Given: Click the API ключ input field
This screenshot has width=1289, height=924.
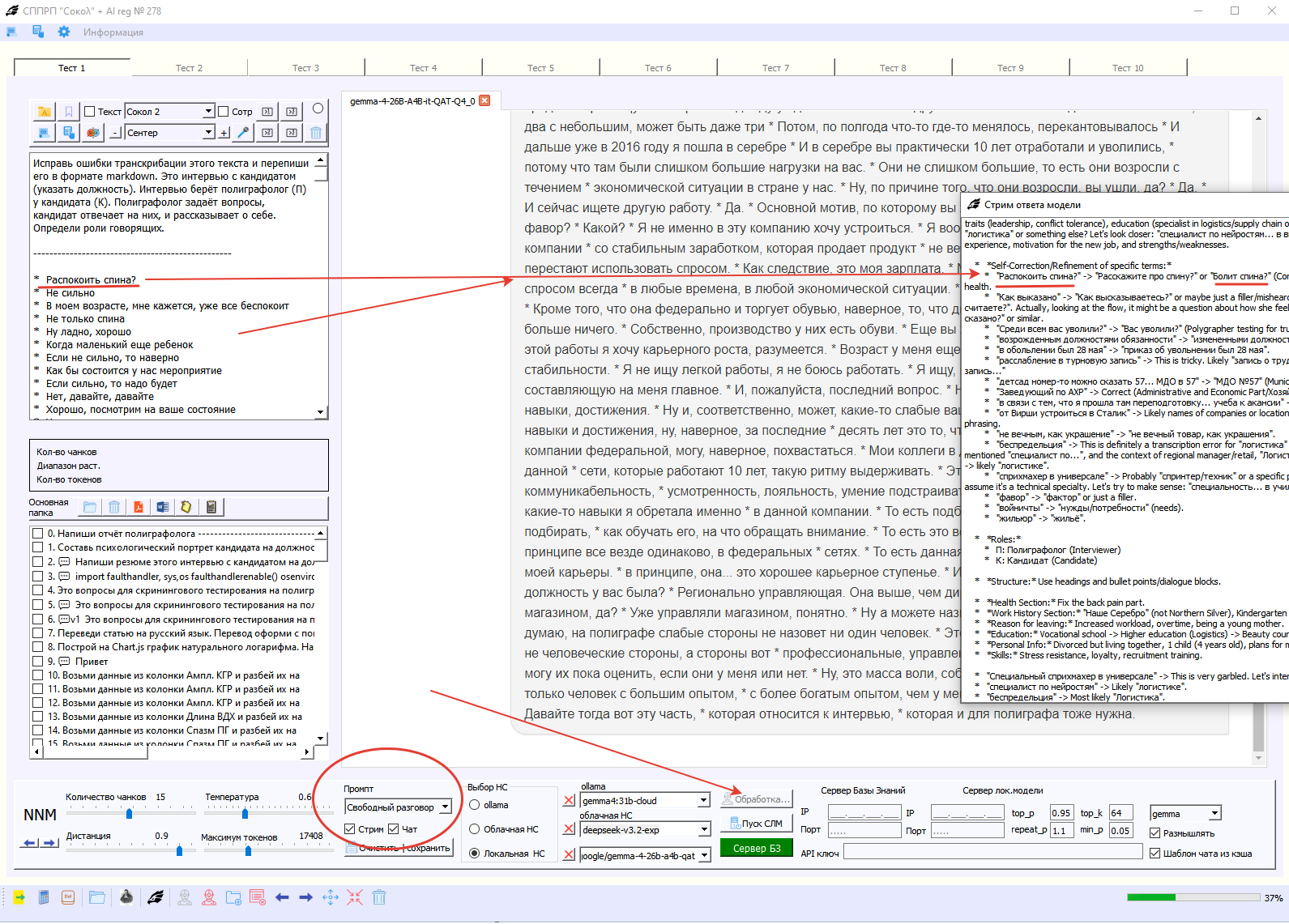Looking at the screenshot, I should point(993,852).
